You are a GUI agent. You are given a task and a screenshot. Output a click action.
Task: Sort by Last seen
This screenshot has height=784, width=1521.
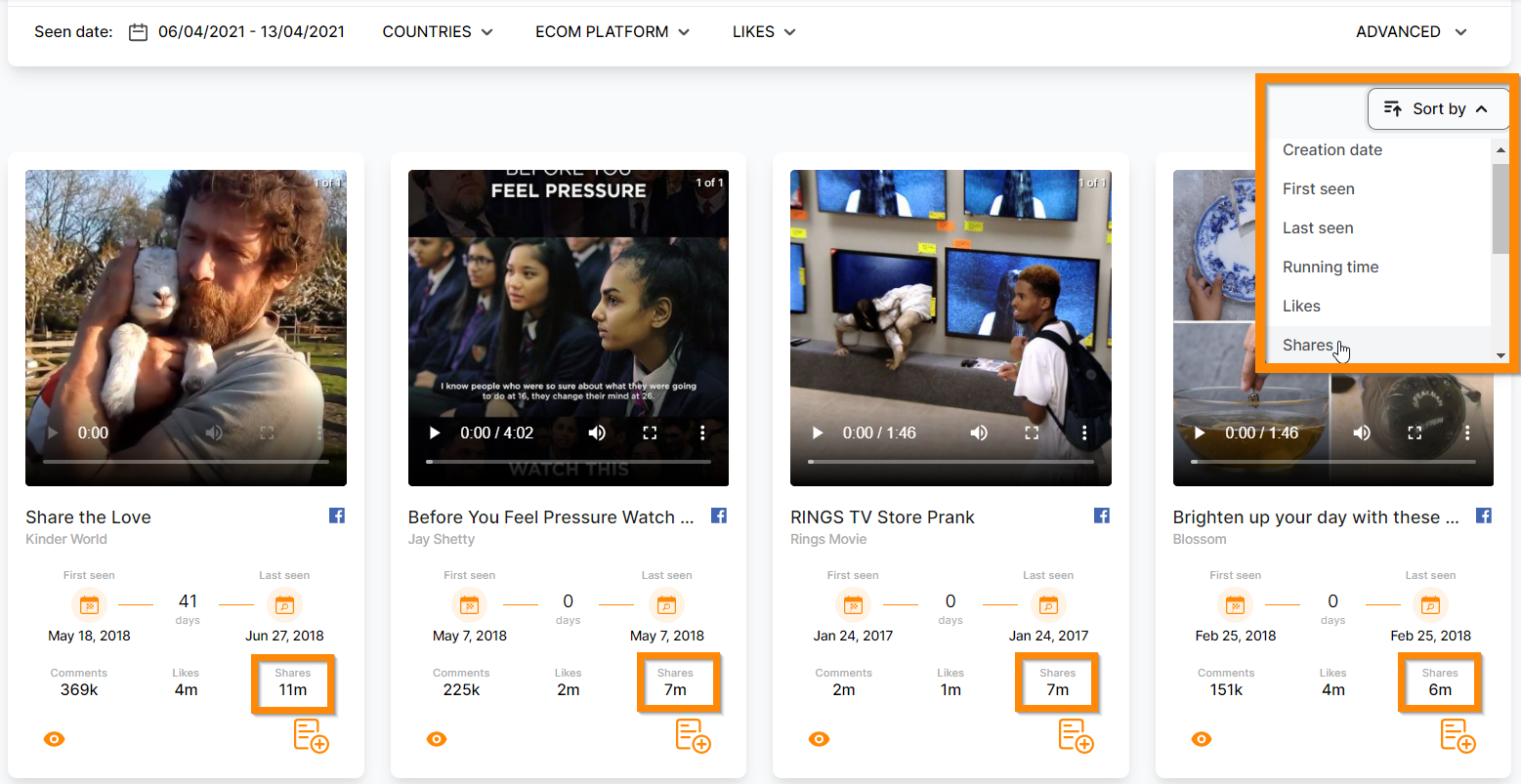tap(1379, 228)
